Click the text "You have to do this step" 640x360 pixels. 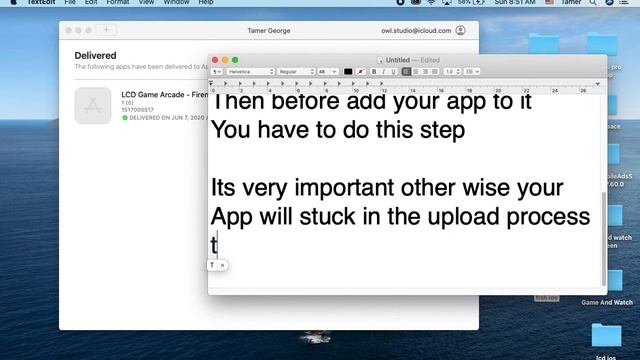[338, 130]
